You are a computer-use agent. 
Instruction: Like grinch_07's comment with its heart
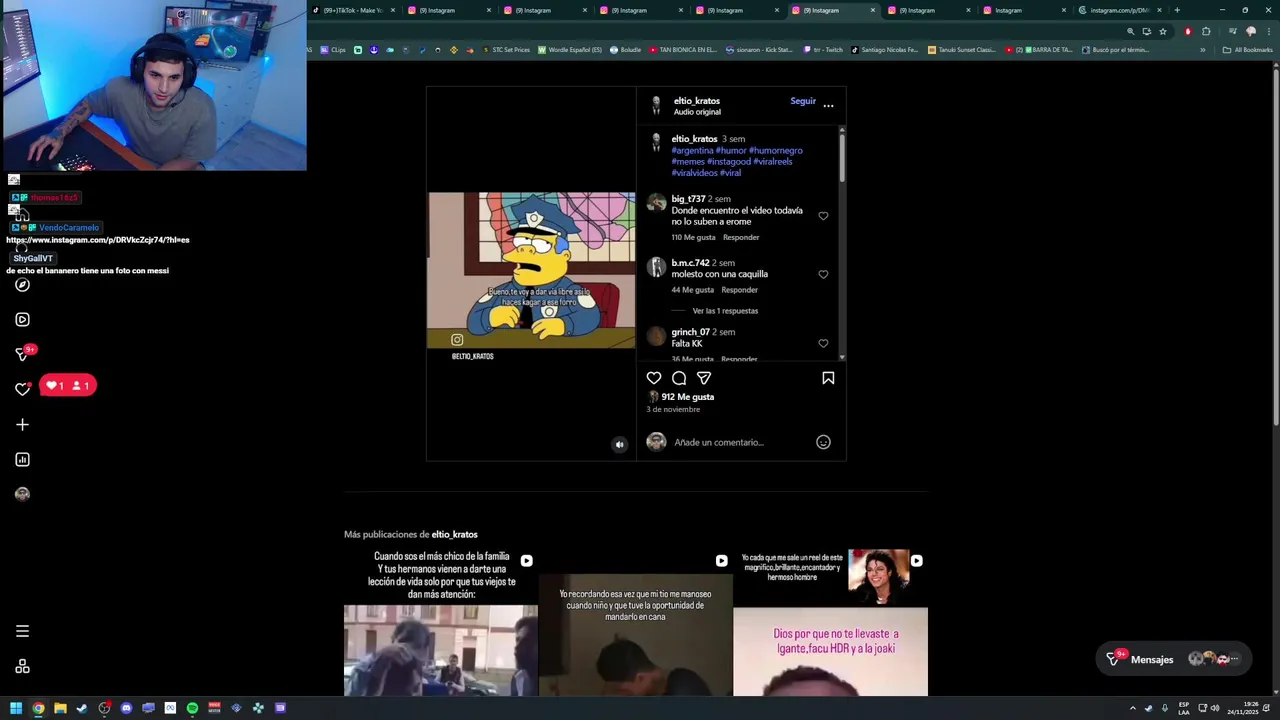[x=823, y=343]
